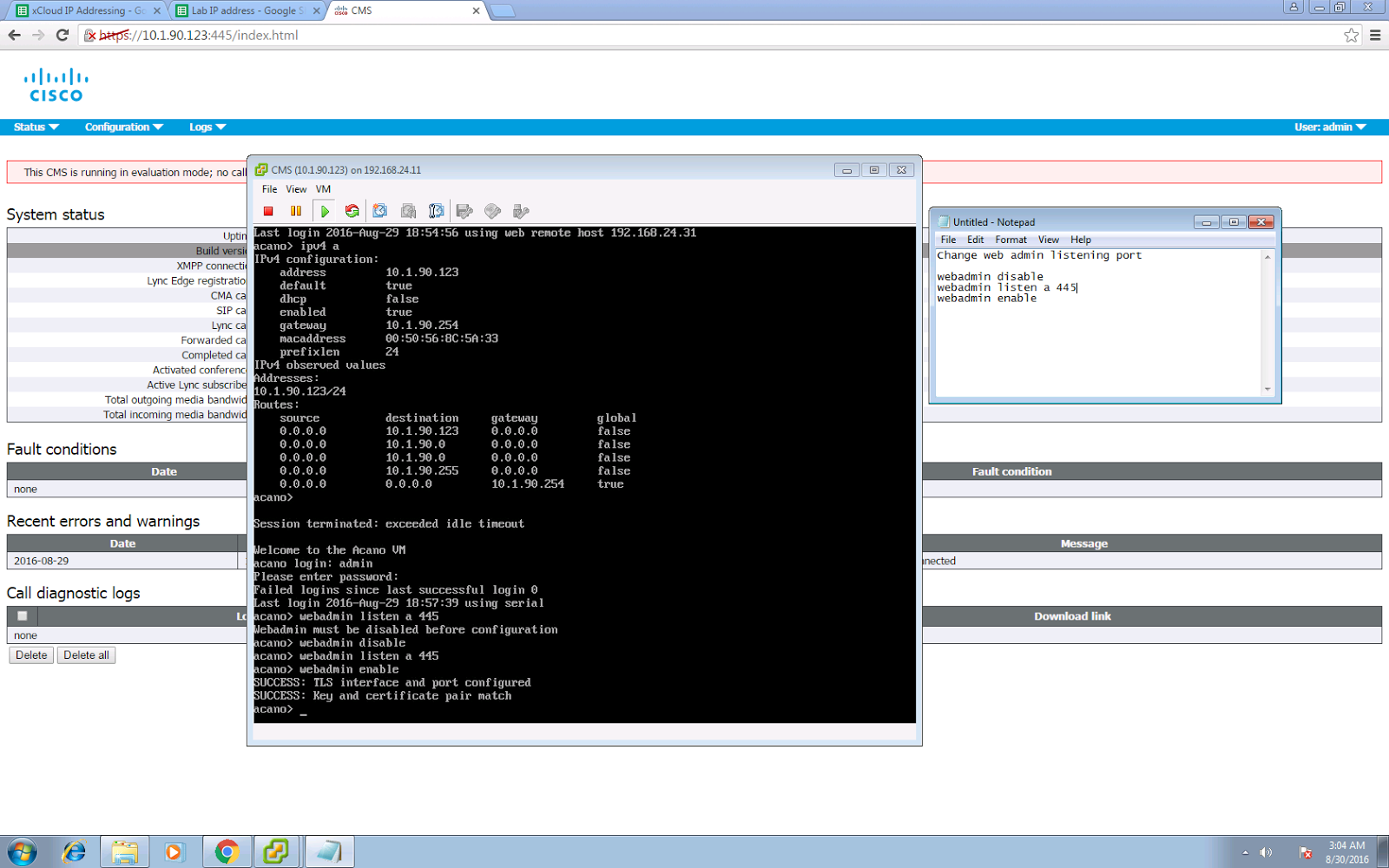
Task: Open the Status dropdown menu
Action: [33, 127]
